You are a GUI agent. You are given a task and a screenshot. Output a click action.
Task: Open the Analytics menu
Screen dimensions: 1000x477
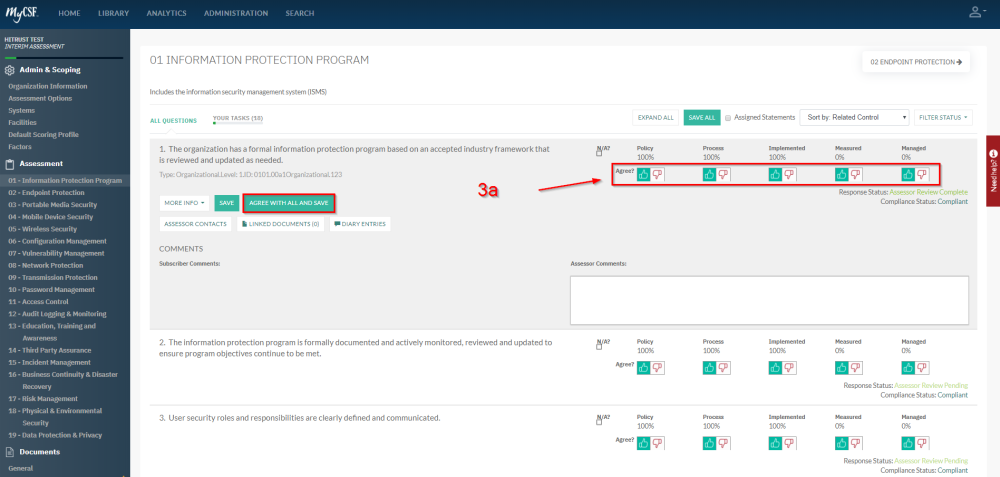click(x=166, y=13)
